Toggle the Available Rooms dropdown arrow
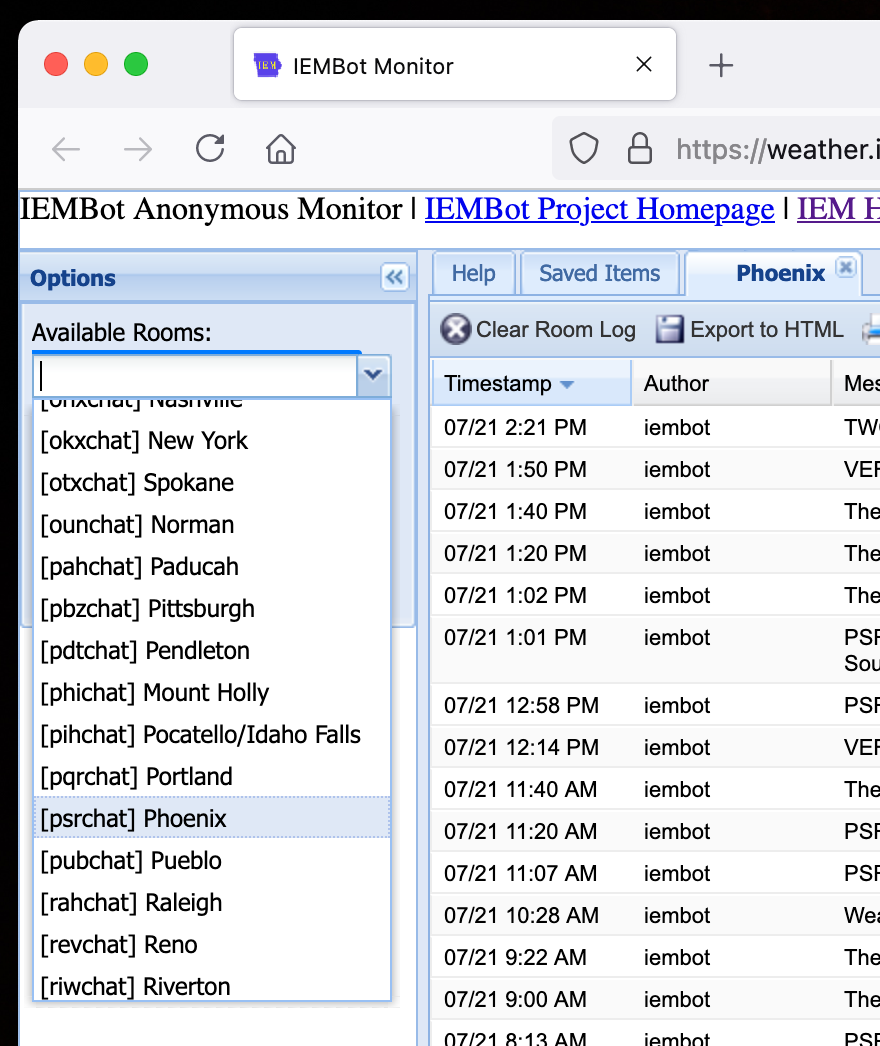 (x=374, y=375)
